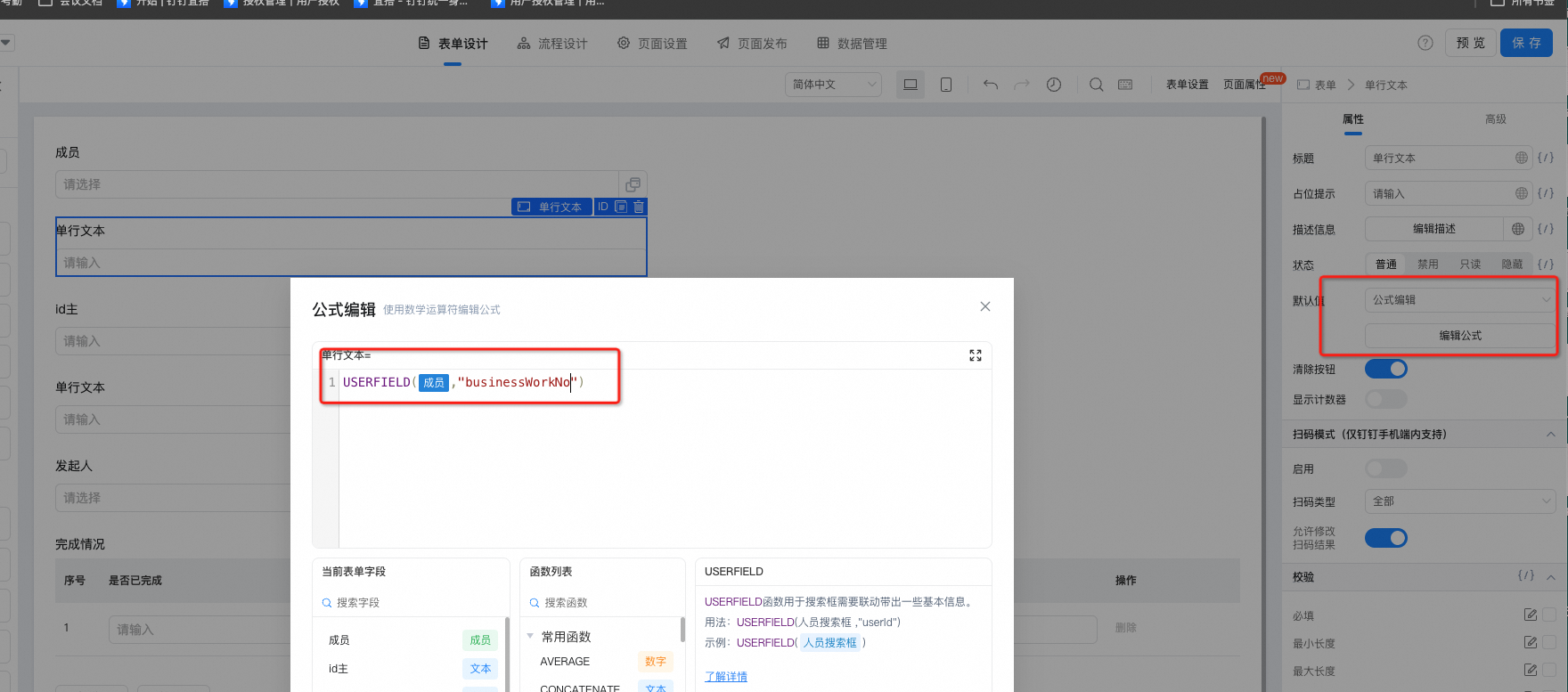This screenshot has width=1568, height=692.
Task: Bind variable for 校验 section
Action: [1526, 576]
